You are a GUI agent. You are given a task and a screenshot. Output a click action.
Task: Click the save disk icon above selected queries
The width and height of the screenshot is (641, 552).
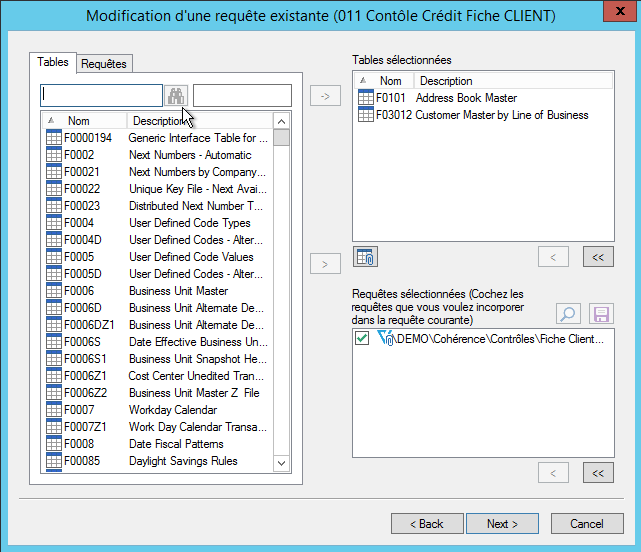600,314
